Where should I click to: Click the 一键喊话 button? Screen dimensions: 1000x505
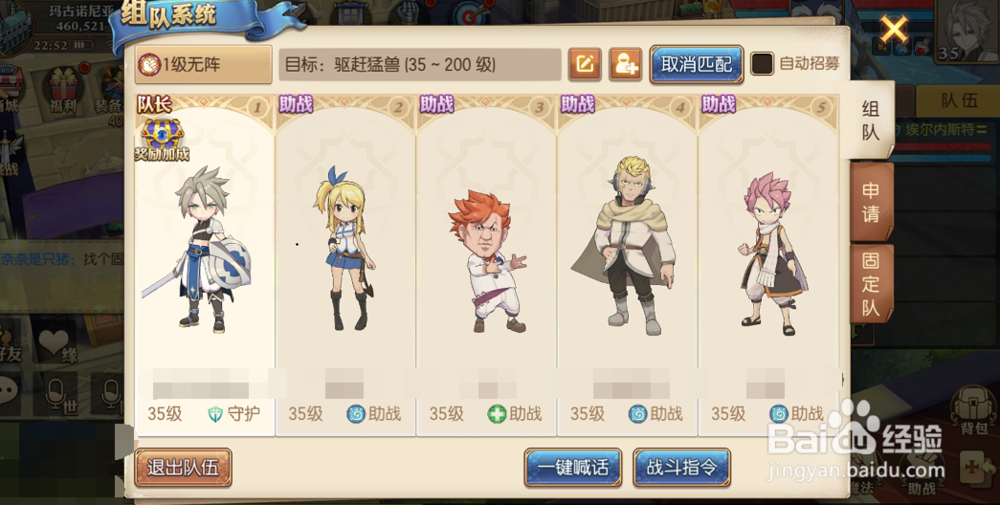(573, 467)
